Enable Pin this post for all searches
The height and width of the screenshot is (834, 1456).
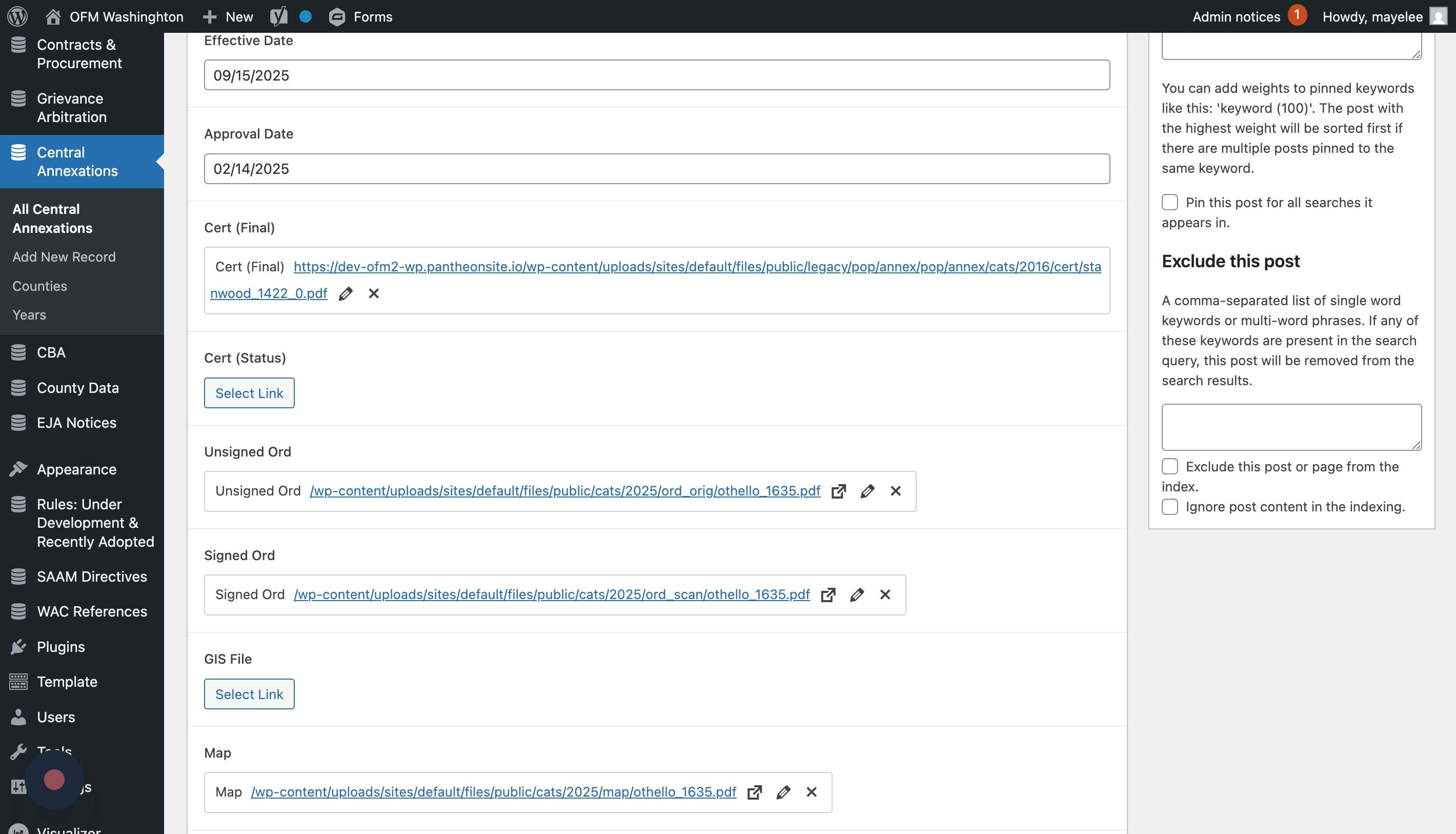(1170, 202)
